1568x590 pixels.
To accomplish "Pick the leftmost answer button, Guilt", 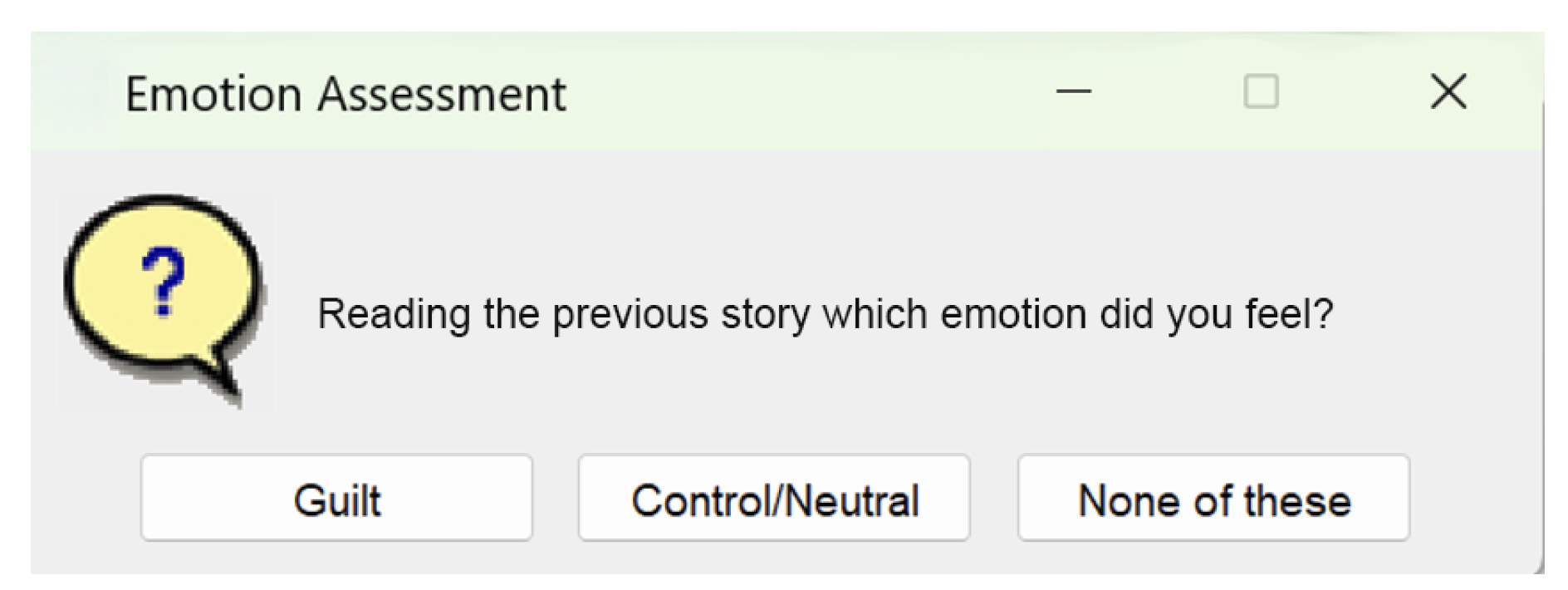I will [x=336, y=499].
